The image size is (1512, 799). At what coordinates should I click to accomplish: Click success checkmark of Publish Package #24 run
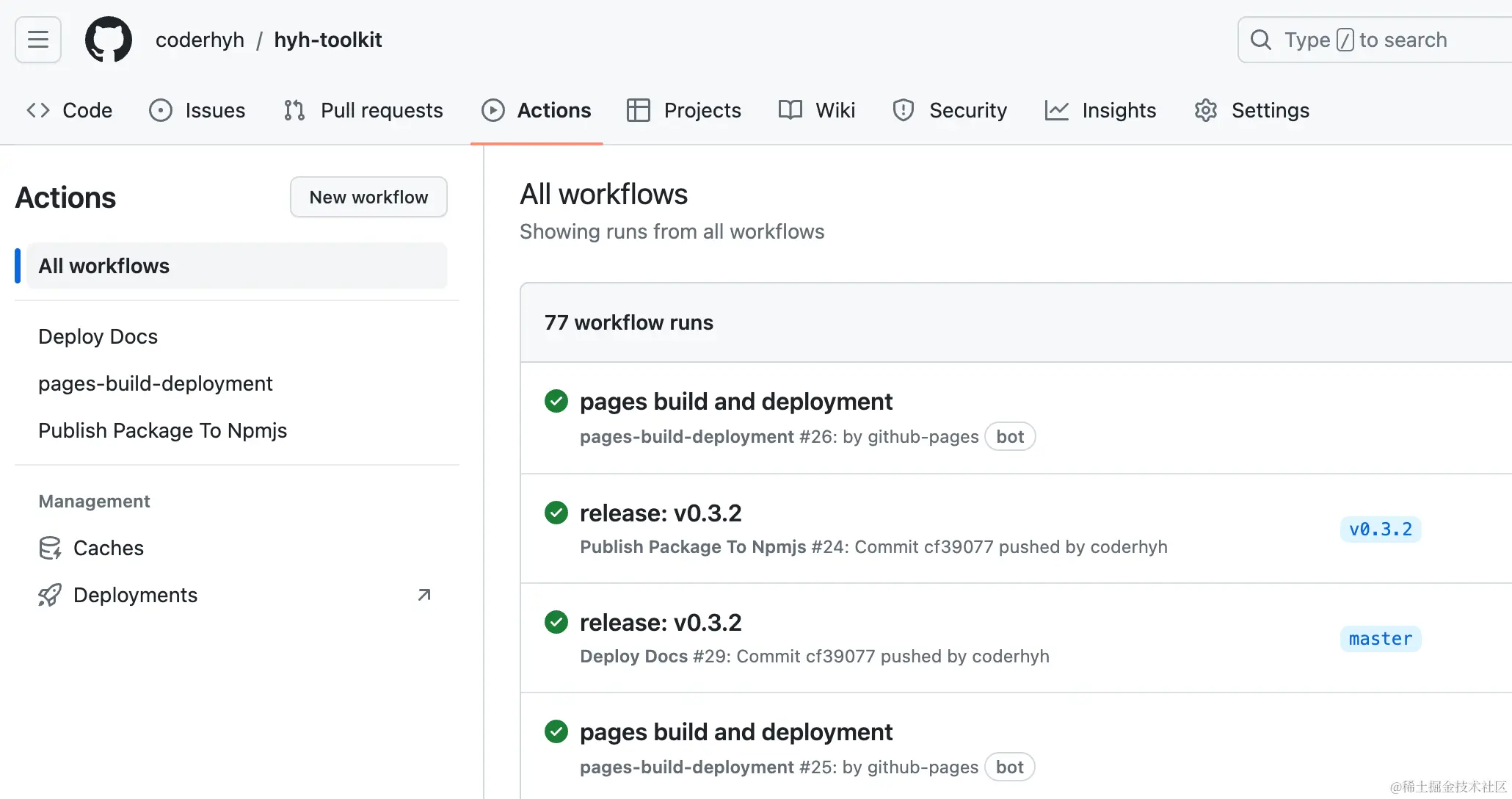556,513
